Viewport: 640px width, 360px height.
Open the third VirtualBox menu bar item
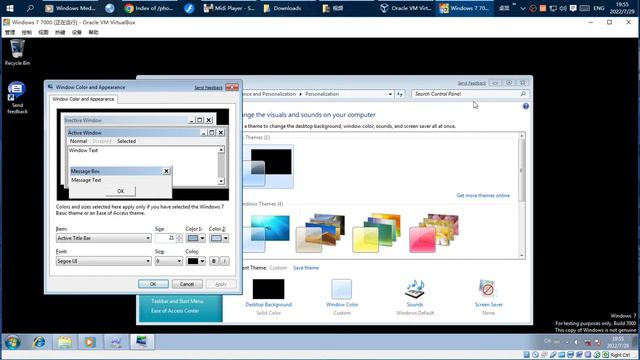pyautogui.click(x=43, y=32)
